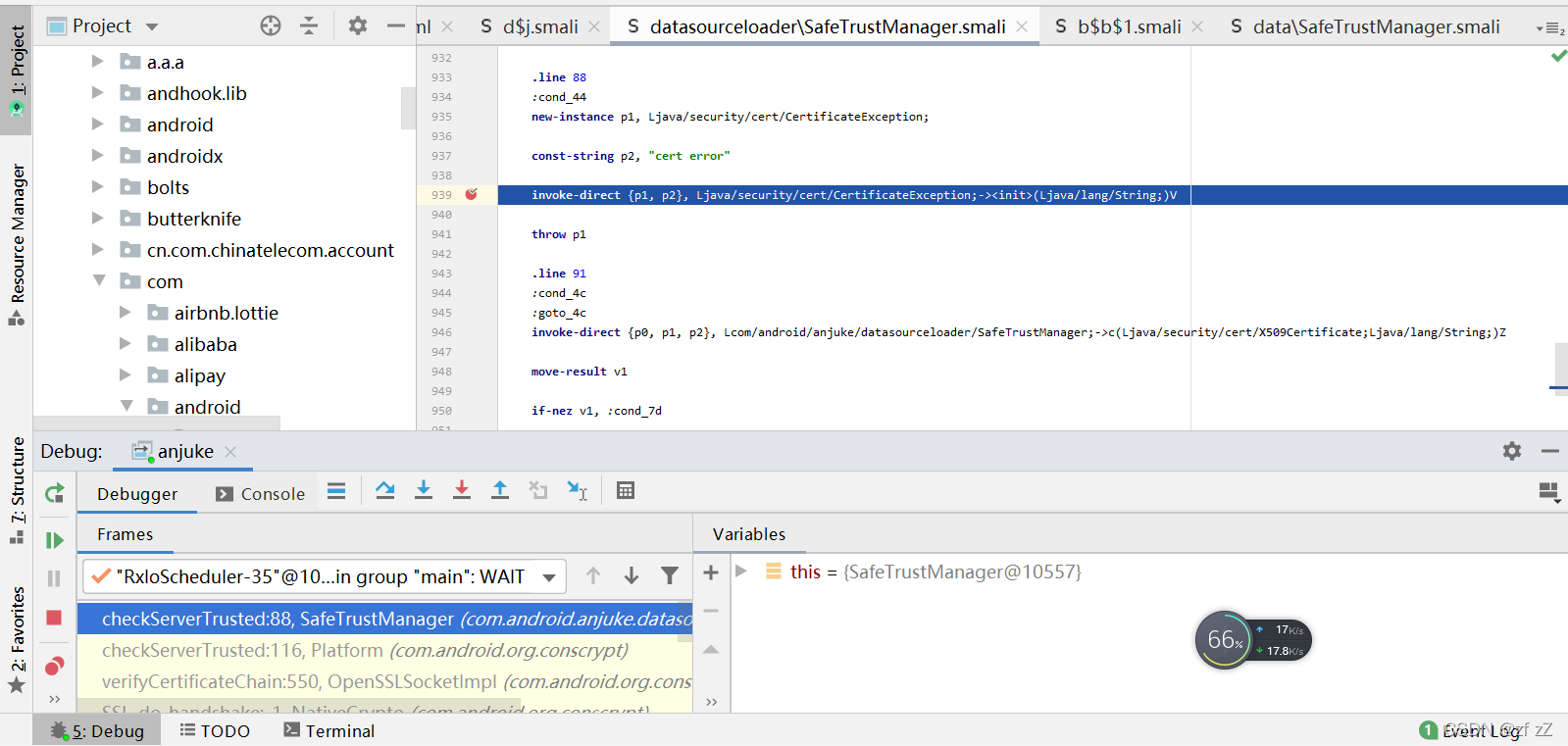1568x746 pixels.
Task: Click the threads list icon
Action: coord(336,491)
